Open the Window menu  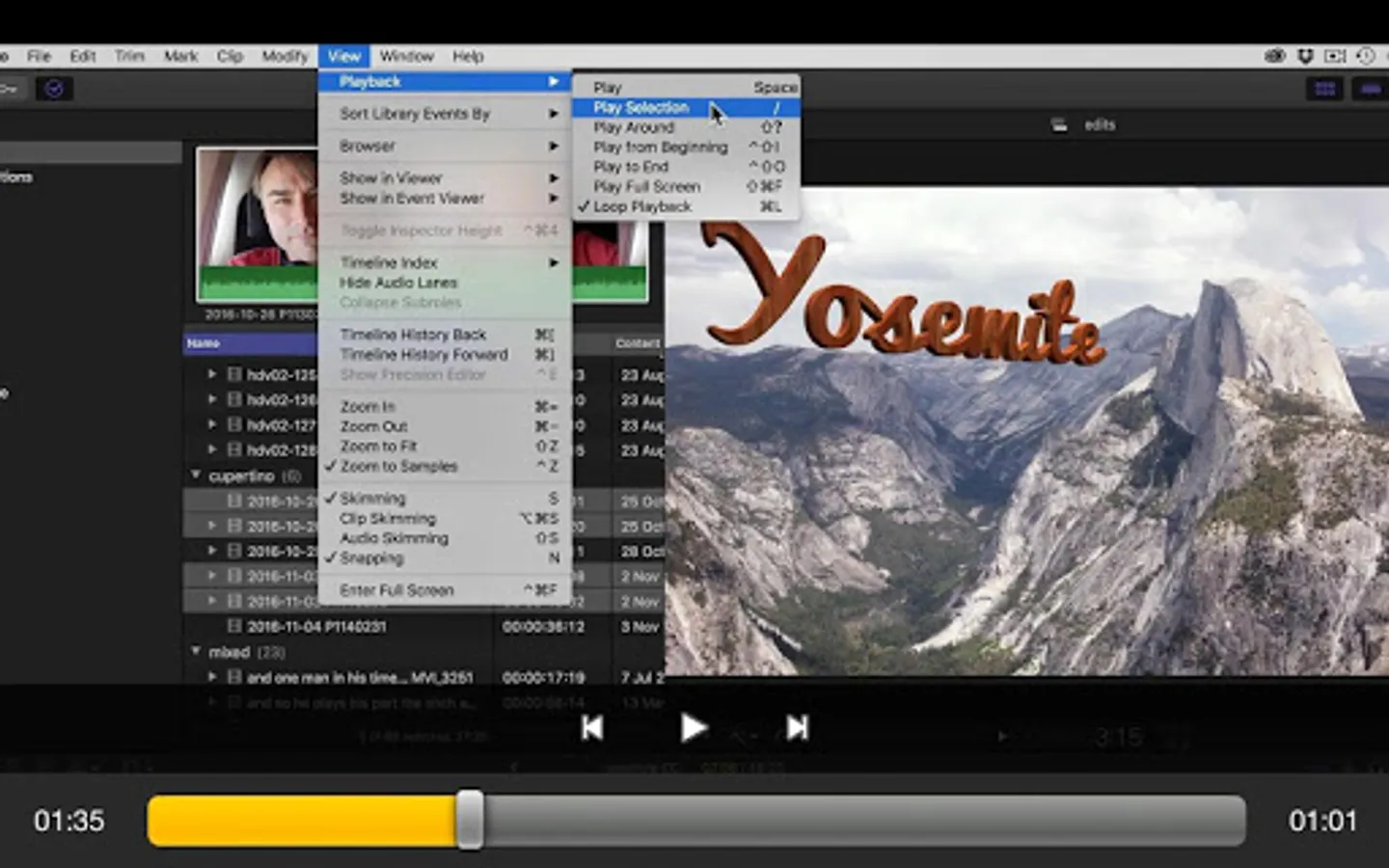tap(406, 56)
